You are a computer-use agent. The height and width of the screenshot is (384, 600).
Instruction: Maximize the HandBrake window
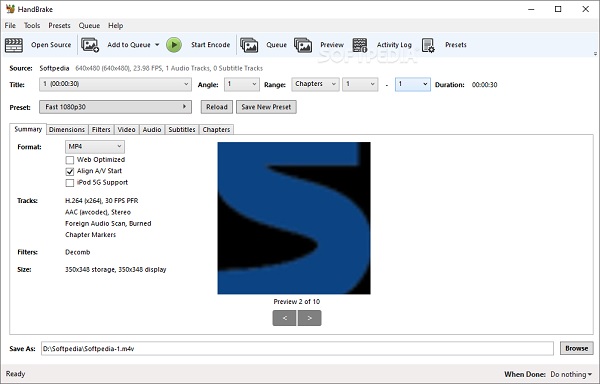[x=558, y=9]
